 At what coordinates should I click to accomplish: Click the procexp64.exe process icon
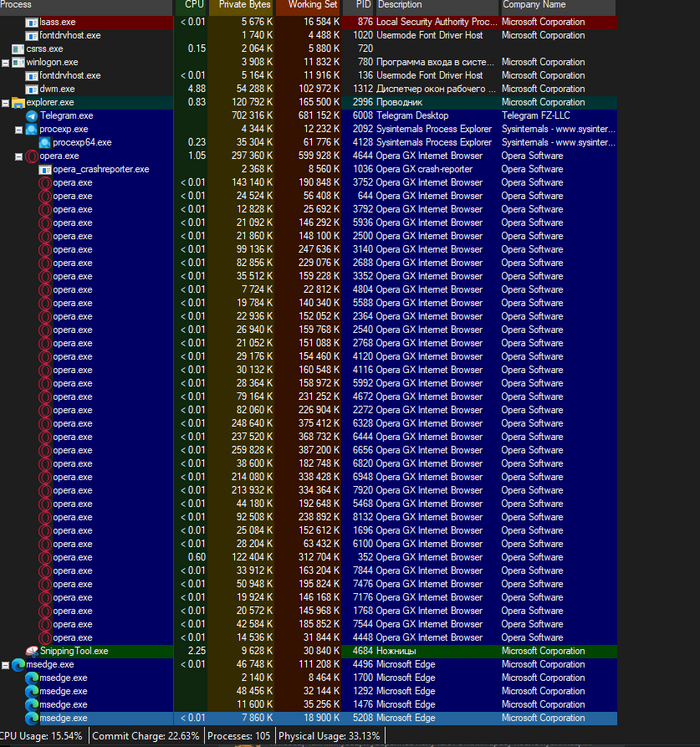45,143
